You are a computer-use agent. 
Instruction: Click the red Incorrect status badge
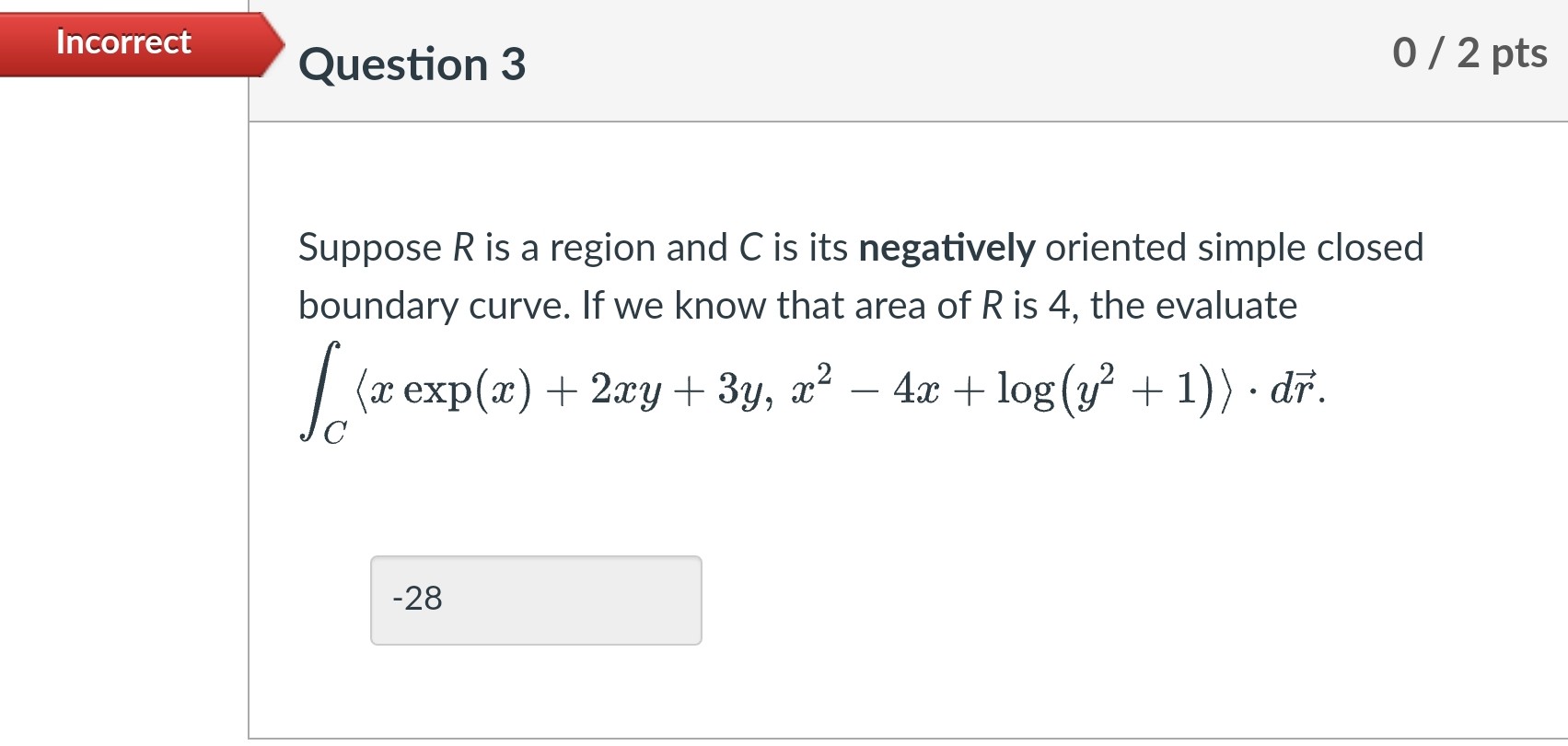click(122, 42)
